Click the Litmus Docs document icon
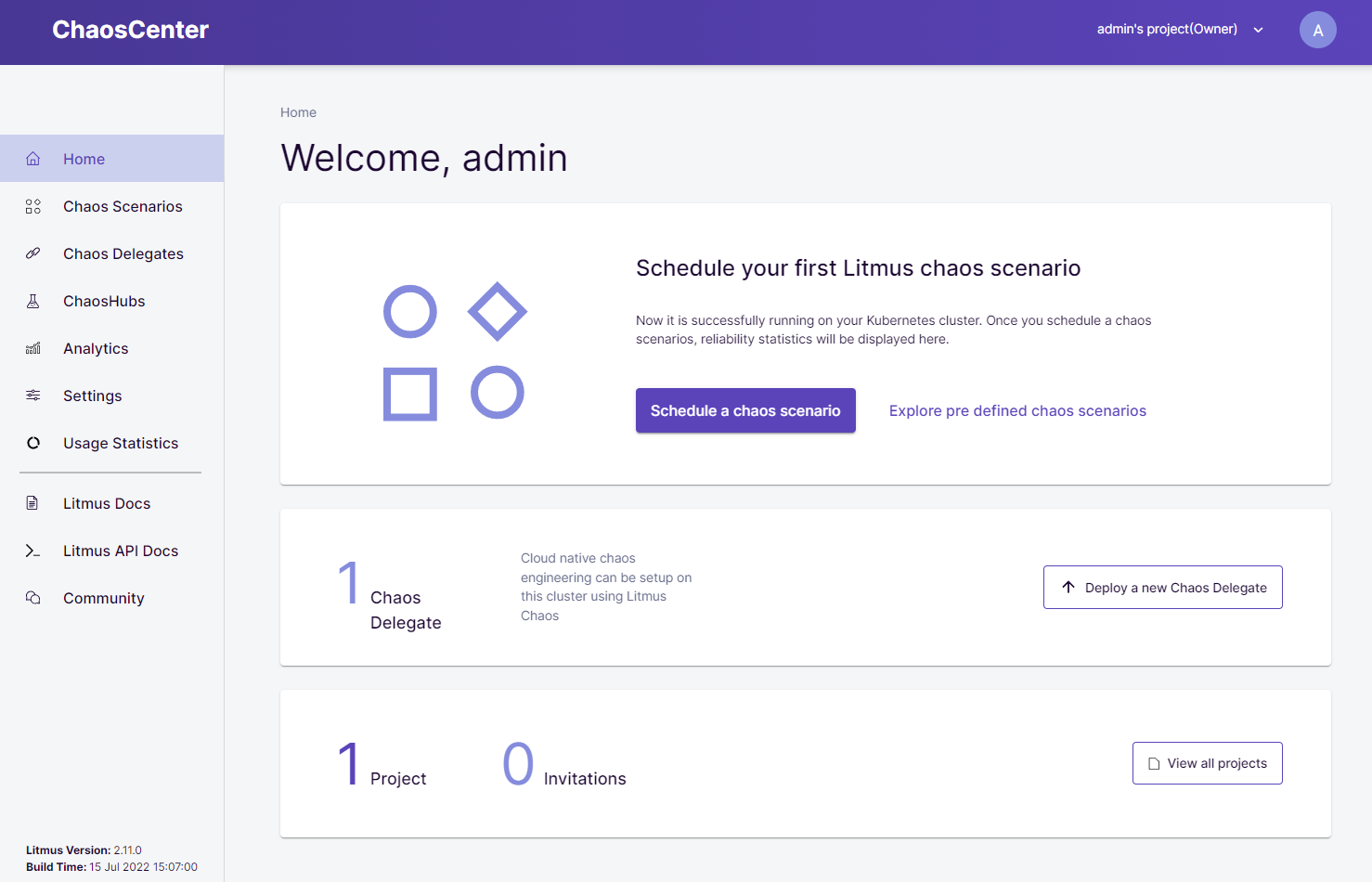The height and width of the screenshot is (882, 1372). coord(32,503)
